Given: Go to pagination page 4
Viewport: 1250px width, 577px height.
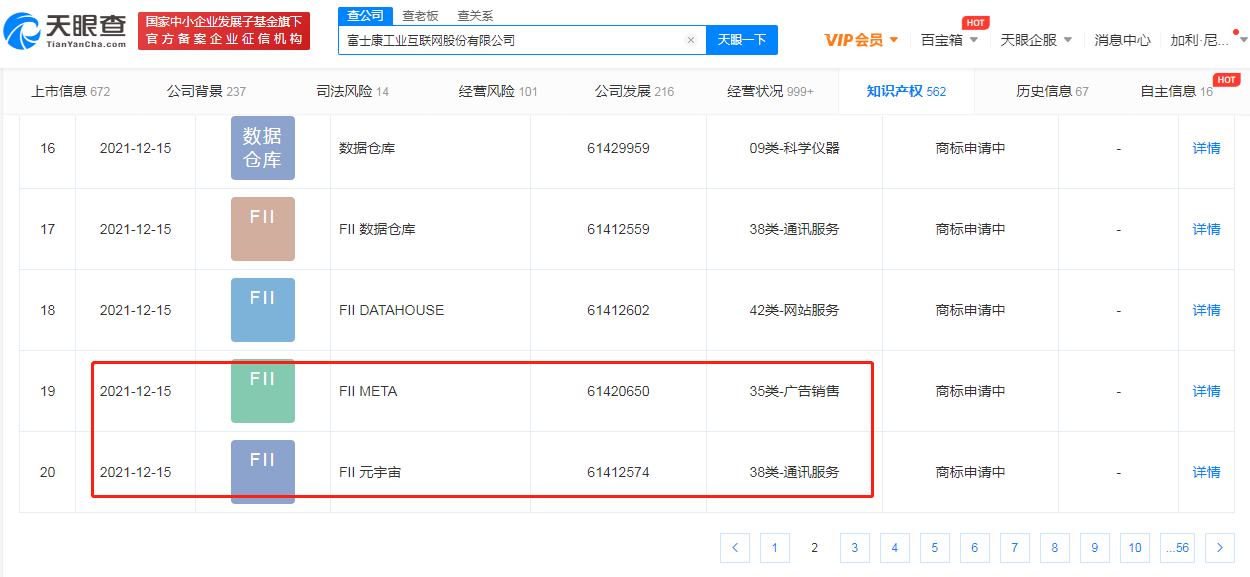Looking at the screenshot, I should 895,547.
